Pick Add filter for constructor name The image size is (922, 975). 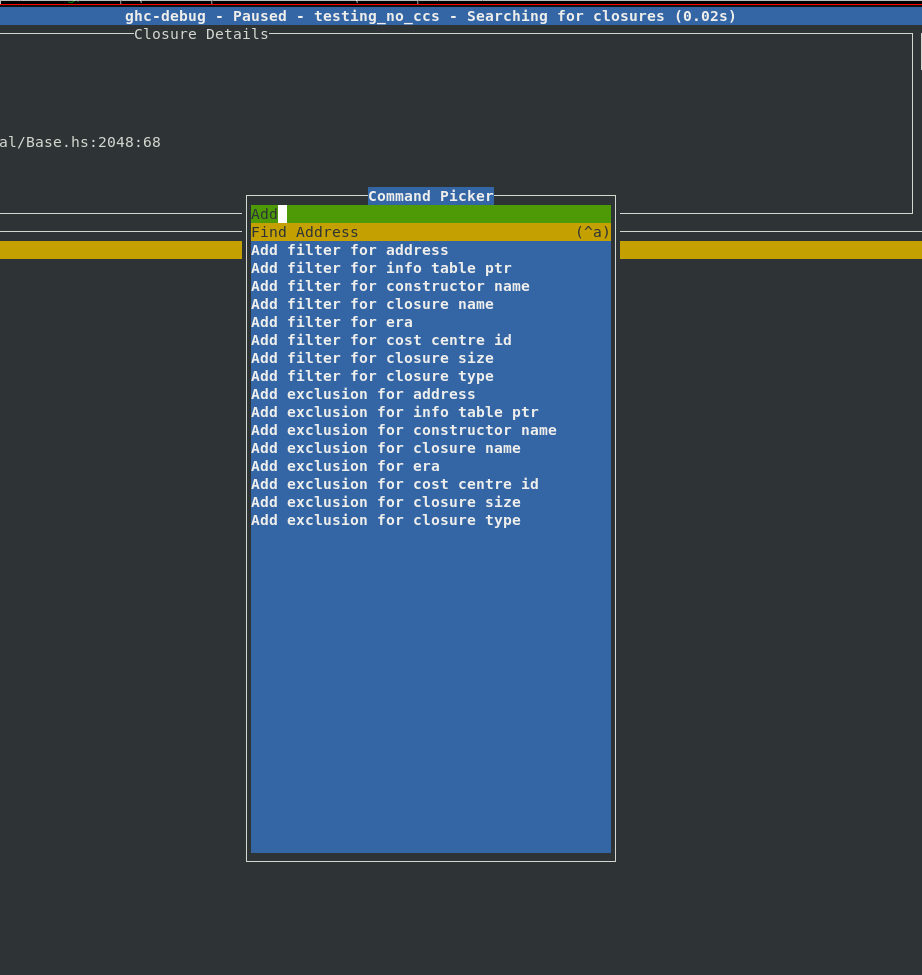point(390,286)
